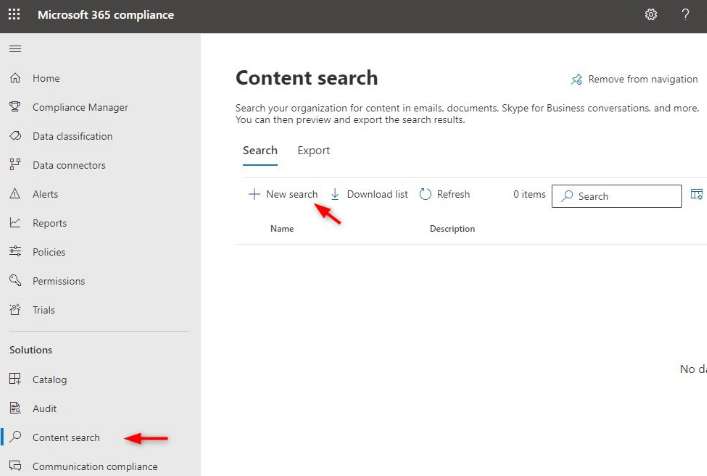707x476 pixels.
Task: Open the customize columns icon
Action: [697, 194]
